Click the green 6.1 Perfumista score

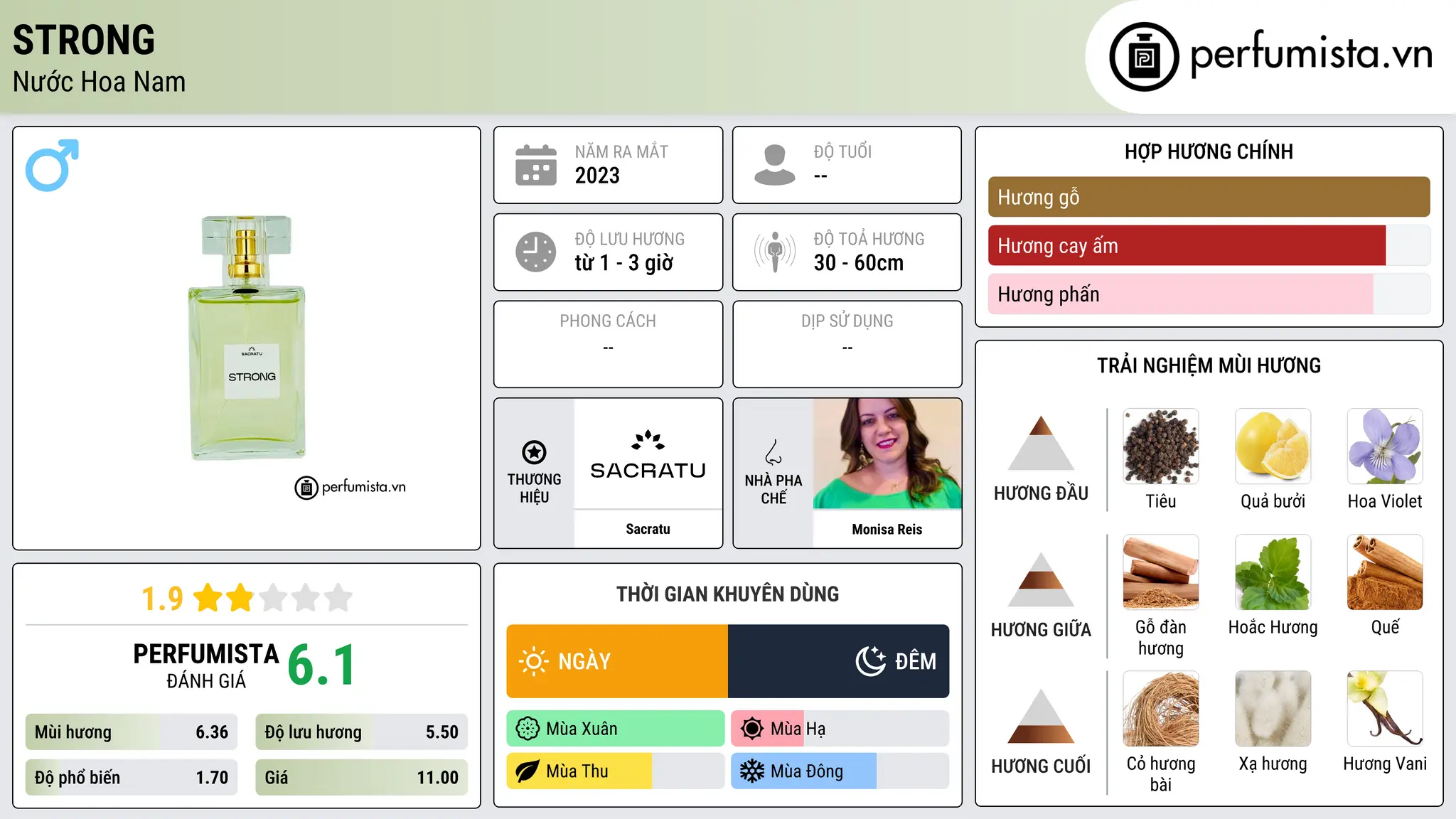click(x=321, y=665)
